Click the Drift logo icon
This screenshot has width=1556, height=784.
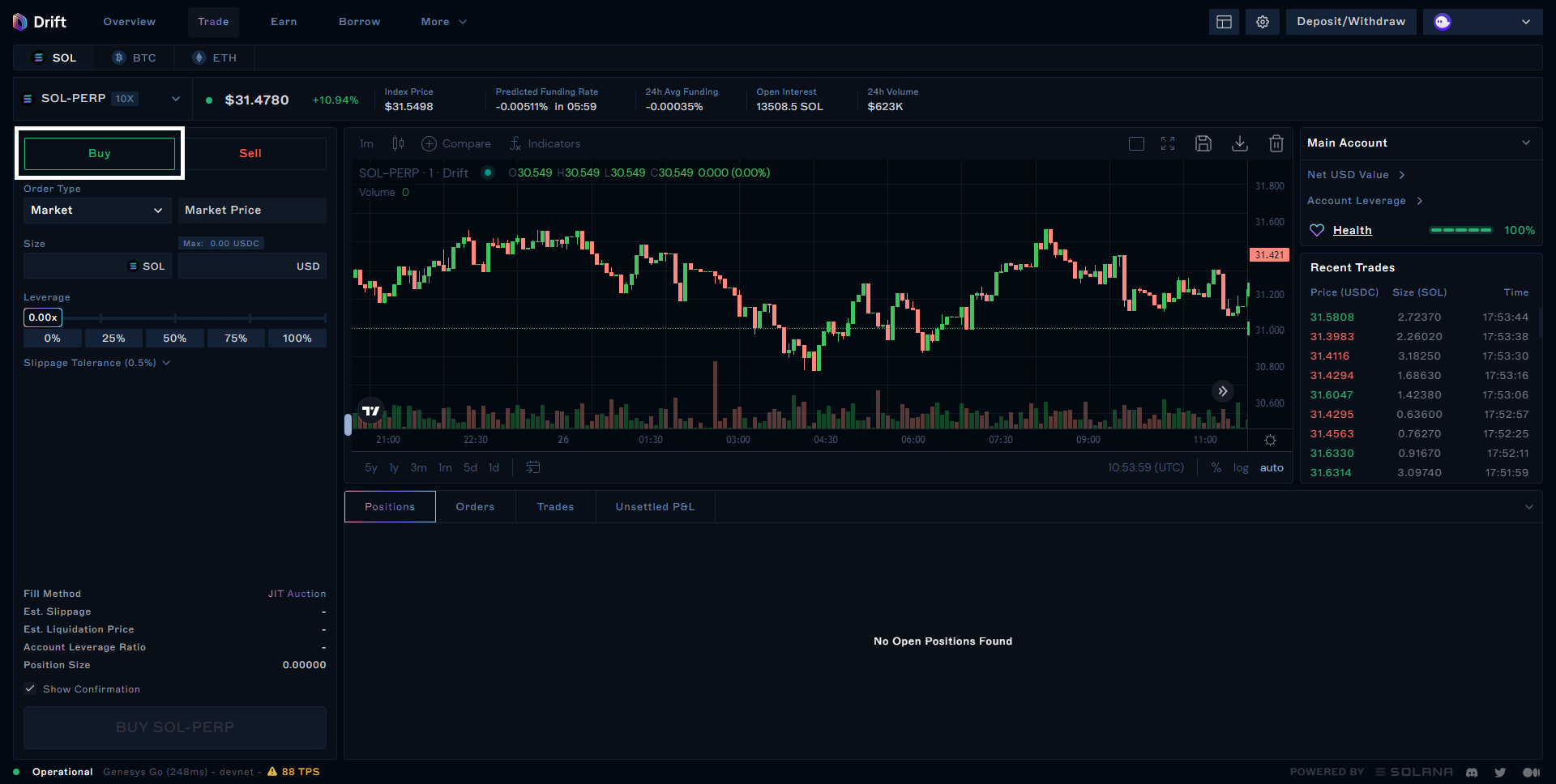tap(20, 22)
